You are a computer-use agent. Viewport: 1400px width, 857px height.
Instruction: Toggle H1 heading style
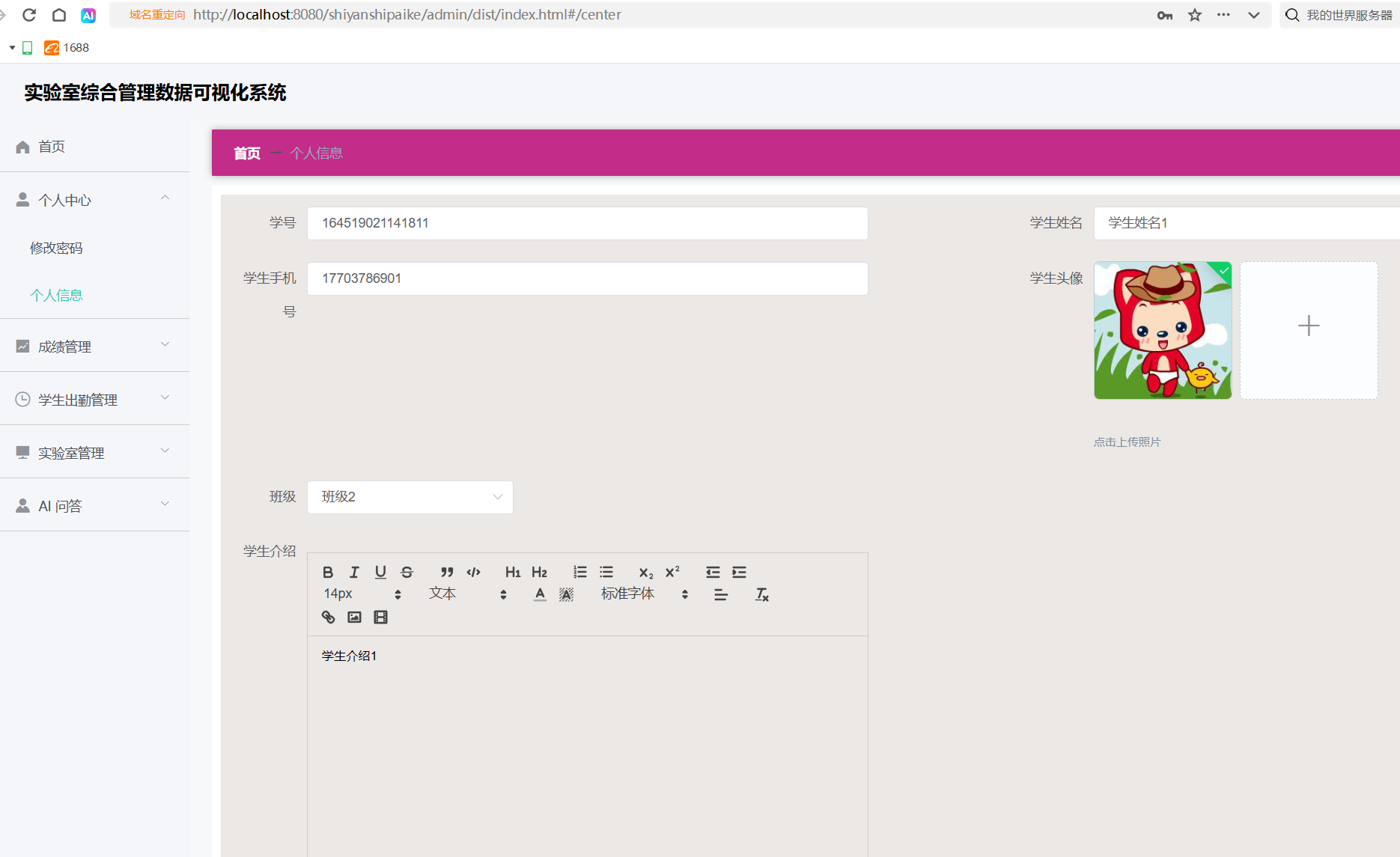coord(513,573)
